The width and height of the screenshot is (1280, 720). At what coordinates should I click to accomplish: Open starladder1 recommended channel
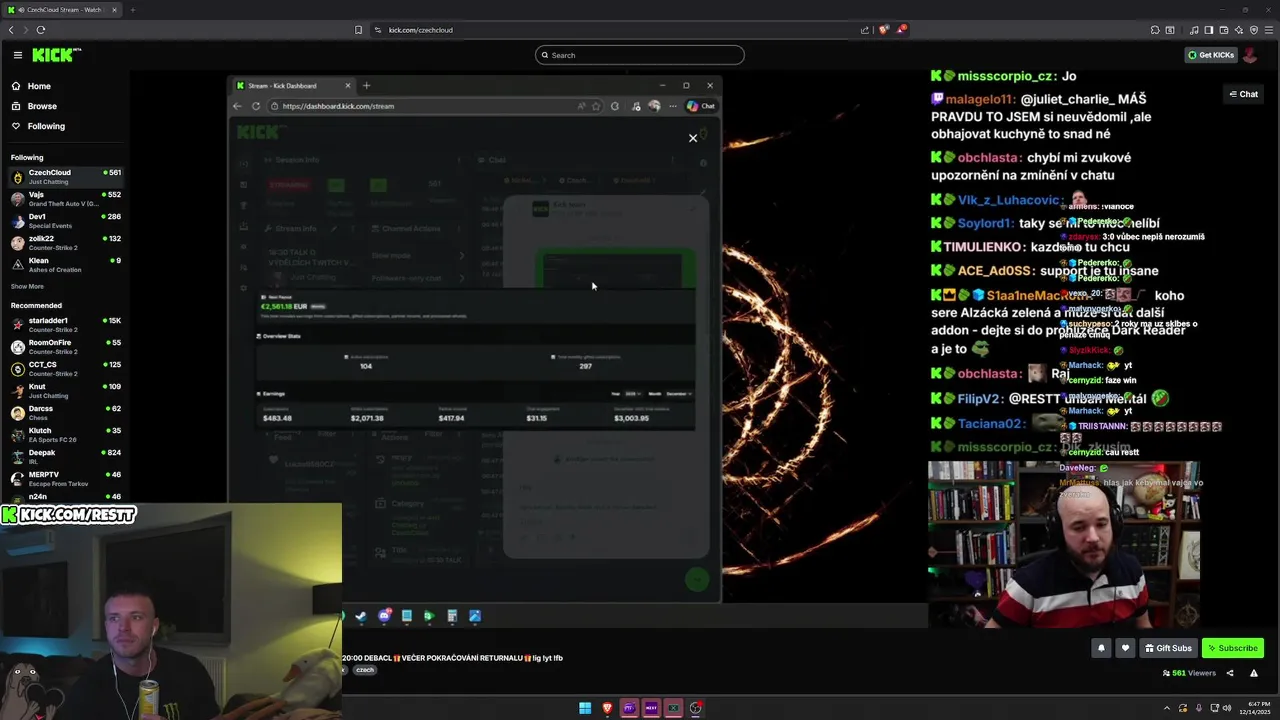pos(65,324)
